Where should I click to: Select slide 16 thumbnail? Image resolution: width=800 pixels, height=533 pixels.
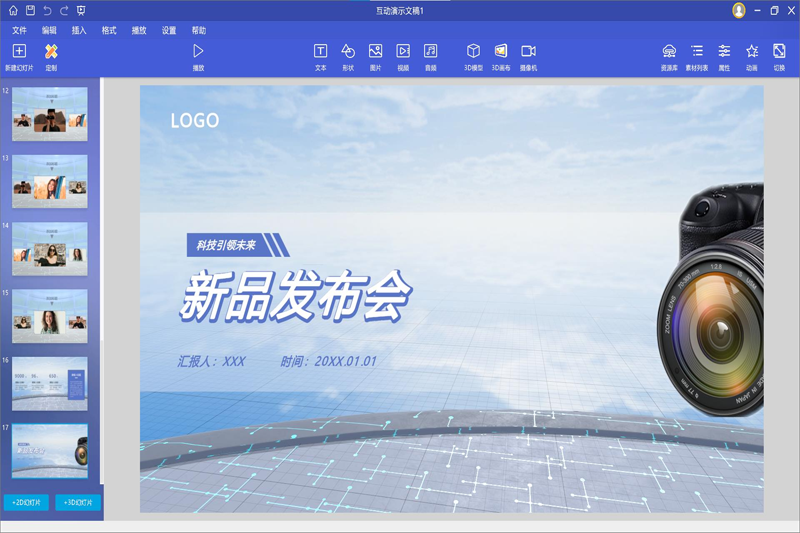(x=49, y=384)
